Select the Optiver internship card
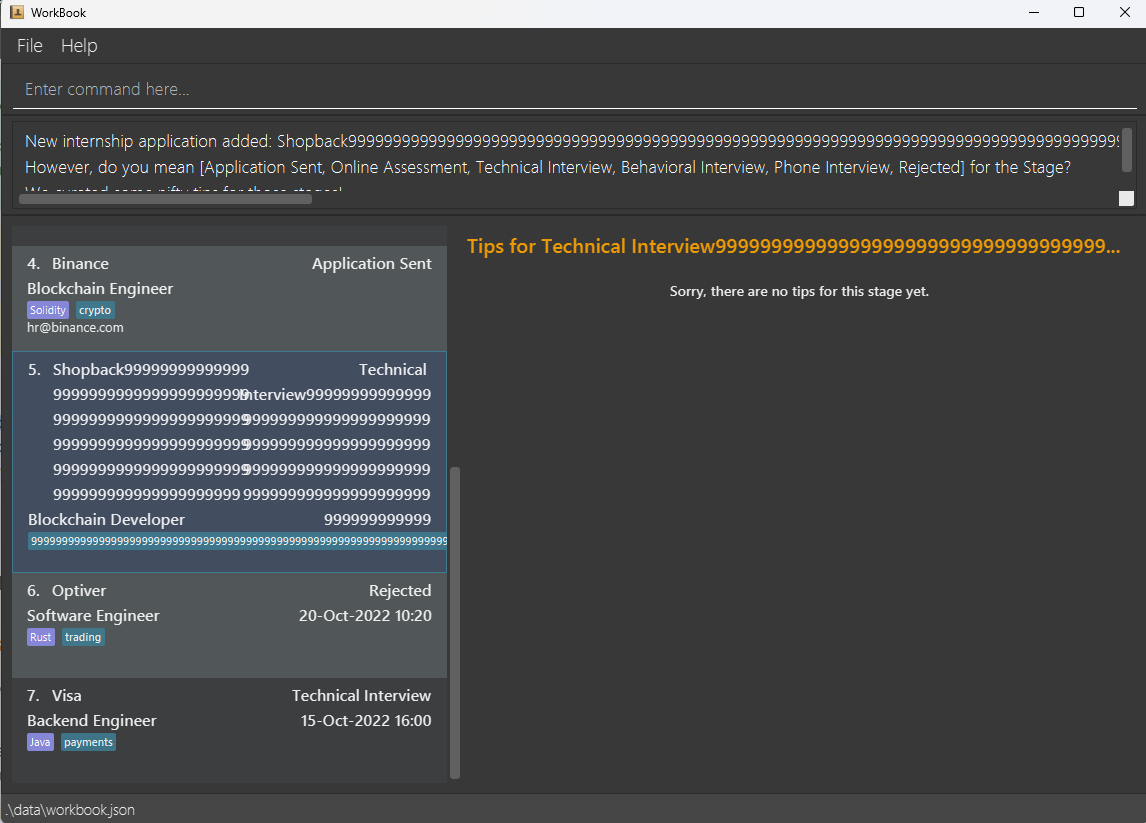The width and height of the screenshot is (1146, 823). click(x=229, y=625)
